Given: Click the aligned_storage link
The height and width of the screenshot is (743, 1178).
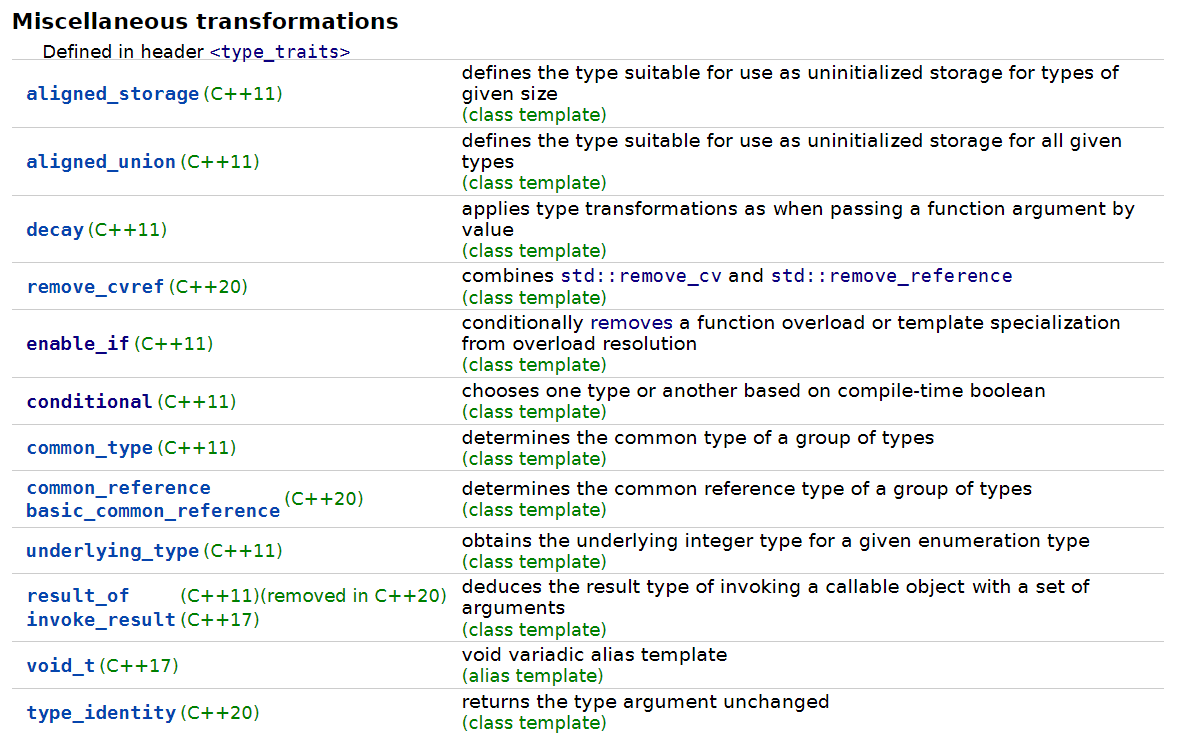Looking at the screenshot, I should pyautogui.click(x=112, y=94).
